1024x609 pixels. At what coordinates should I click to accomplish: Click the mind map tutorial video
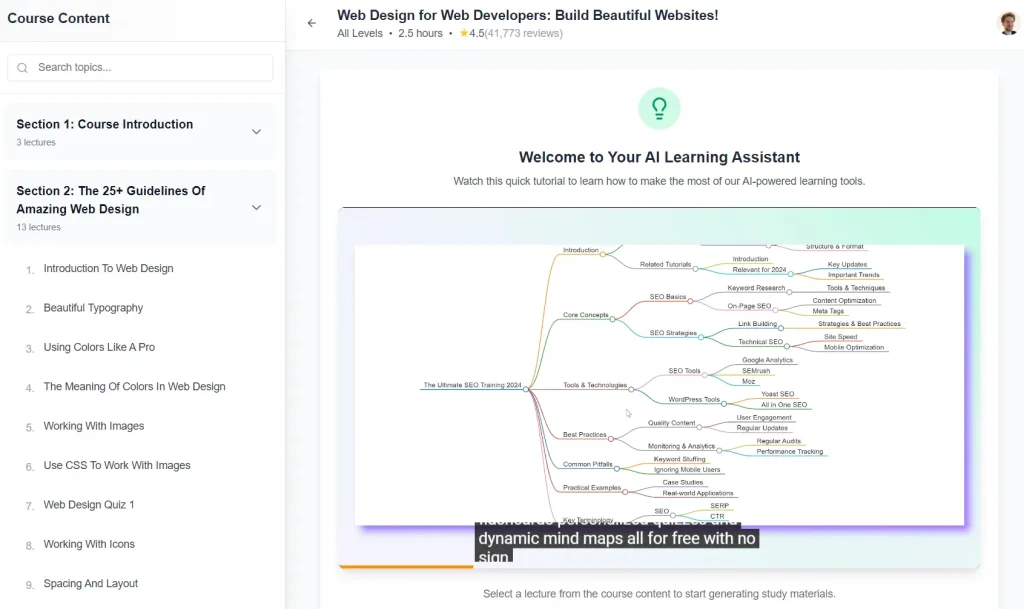click(x=660, y=385)
